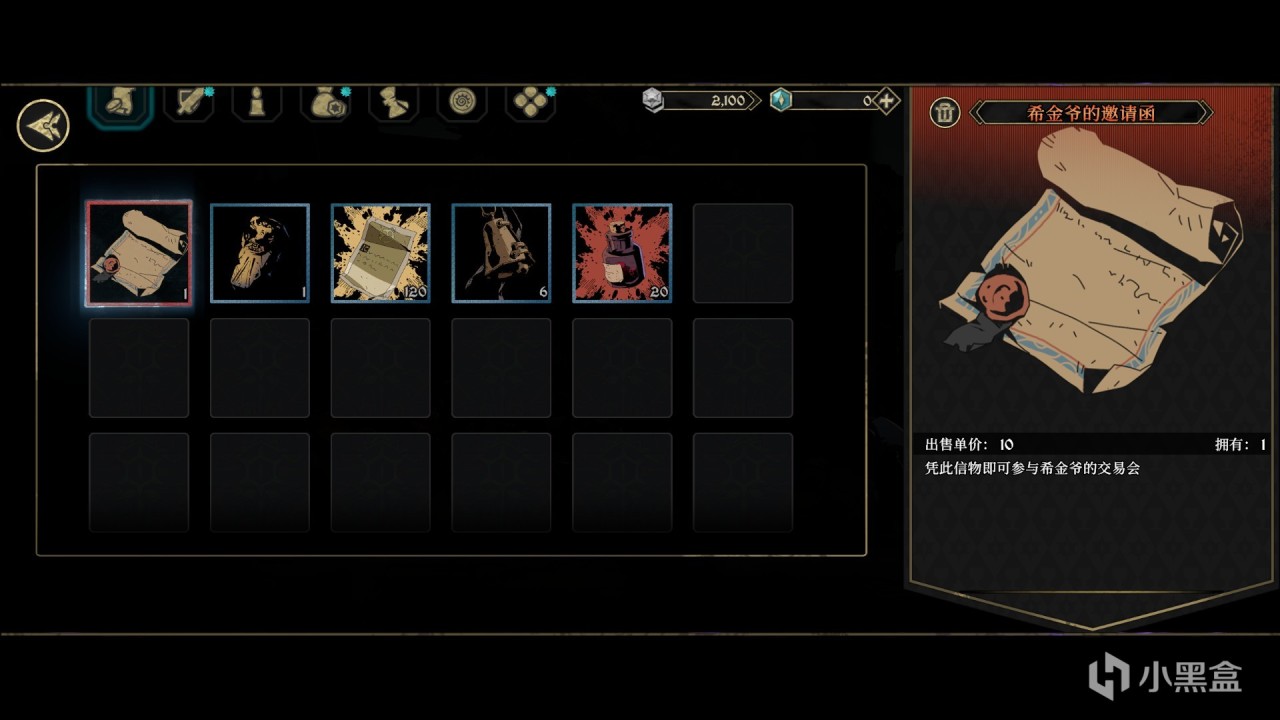Click the trash can discard icon
This screenshot has width=1280, height=720.
(944, 113)
